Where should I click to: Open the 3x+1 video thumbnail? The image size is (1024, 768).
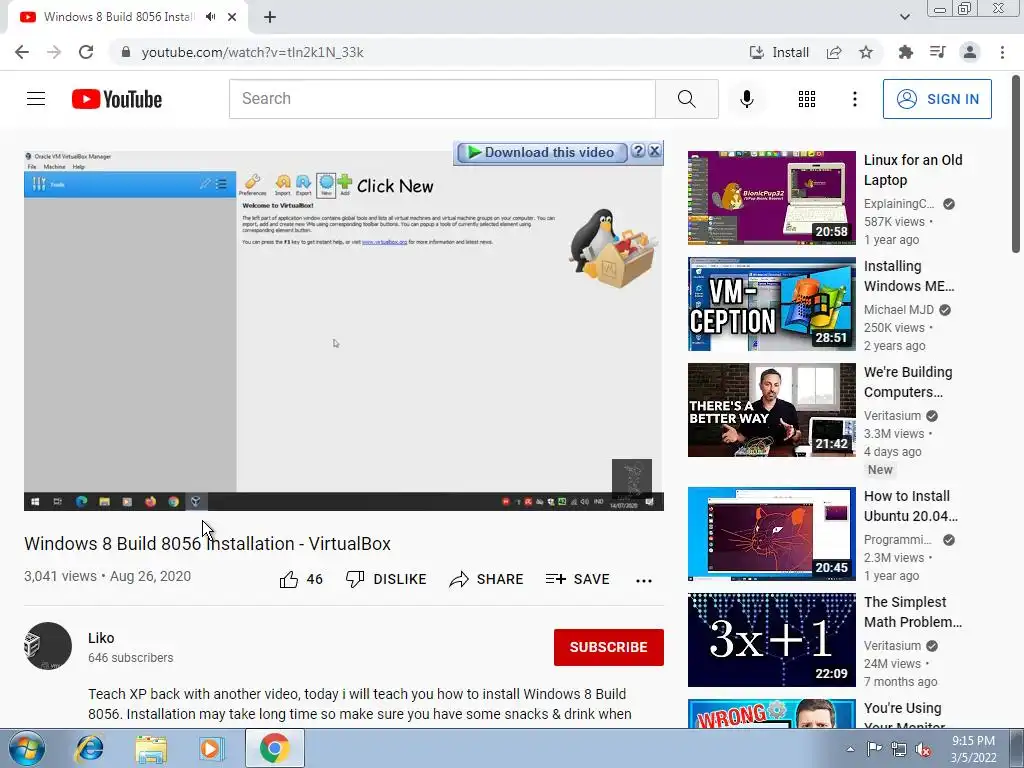771,640
